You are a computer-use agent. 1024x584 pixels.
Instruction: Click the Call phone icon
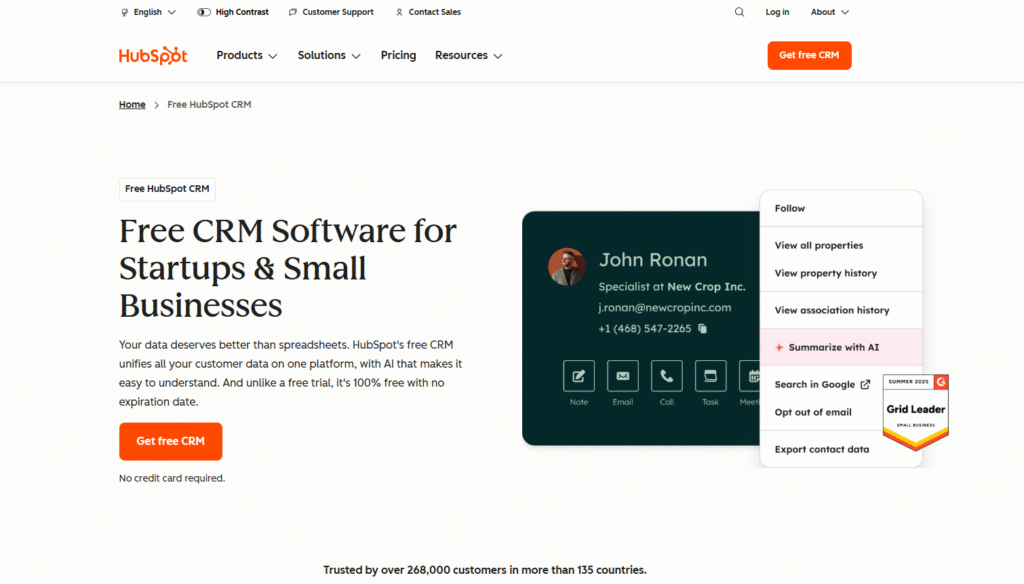pos(666,376)
